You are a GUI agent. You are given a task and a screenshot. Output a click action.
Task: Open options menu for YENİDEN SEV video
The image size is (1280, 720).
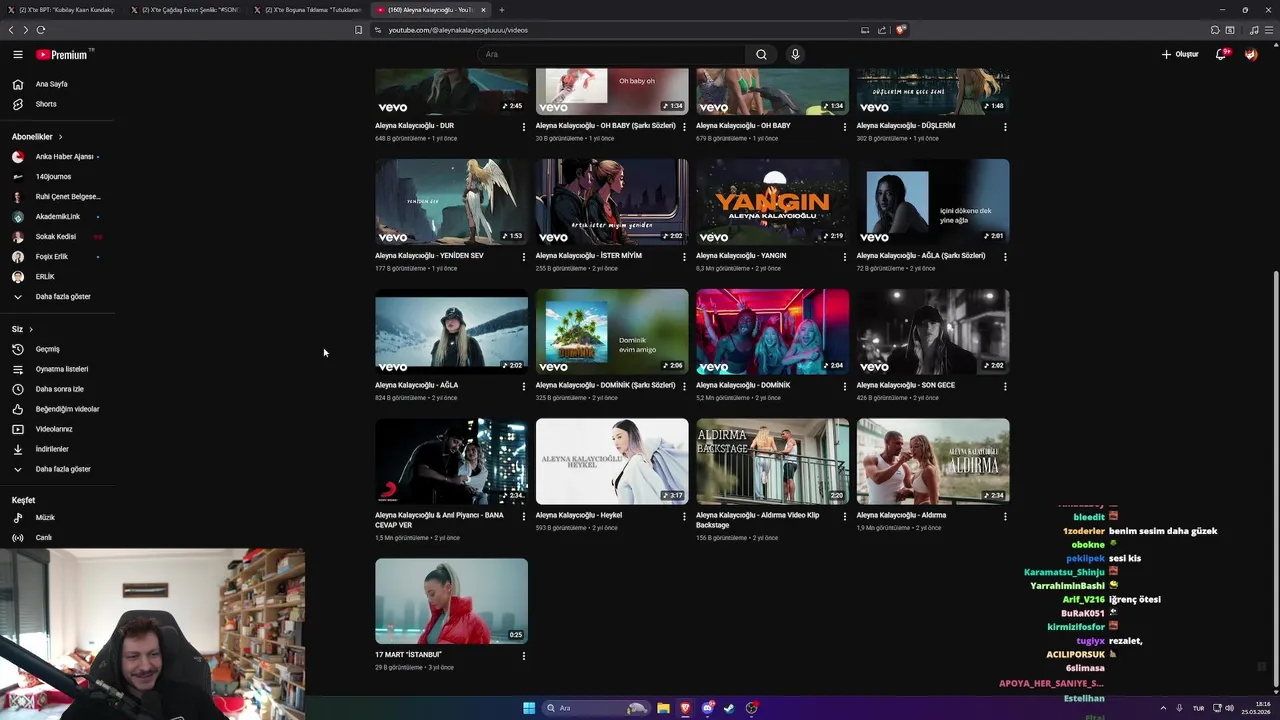click(x=524, y=257)
